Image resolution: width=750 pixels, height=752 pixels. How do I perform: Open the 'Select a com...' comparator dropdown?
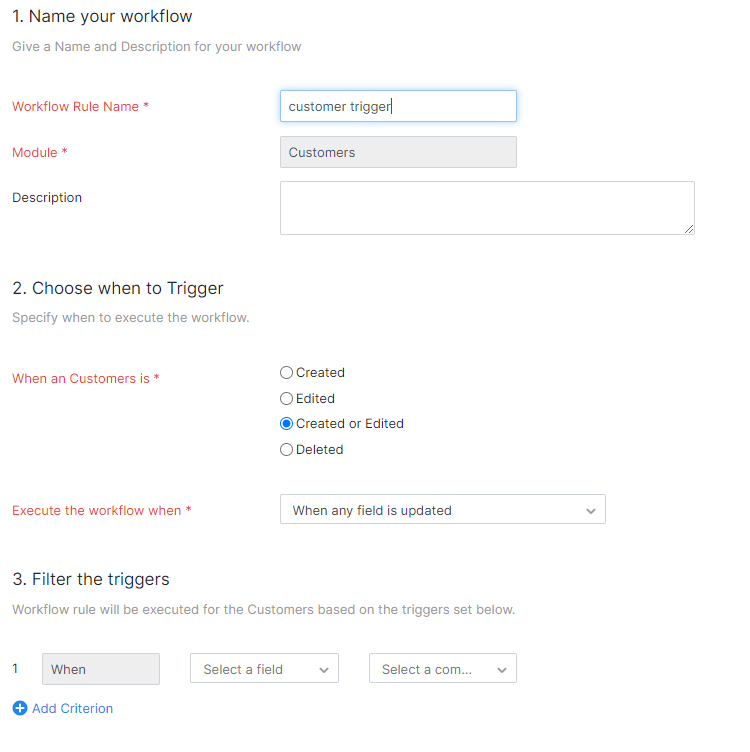(442, 669)
